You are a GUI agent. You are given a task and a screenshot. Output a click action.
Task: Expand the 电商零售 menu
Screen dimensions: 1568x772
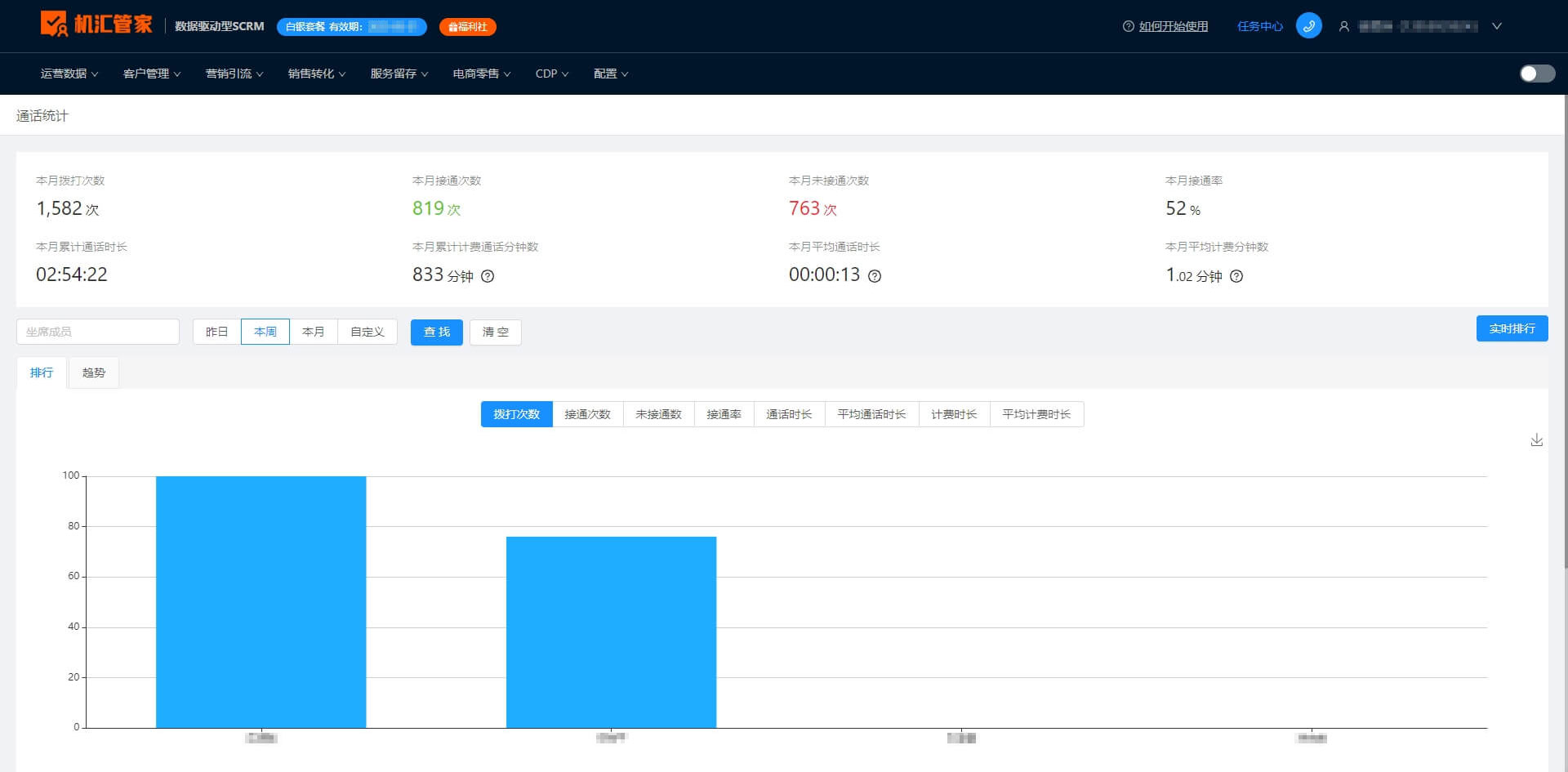pyautogui.click(x=482, y=74)
